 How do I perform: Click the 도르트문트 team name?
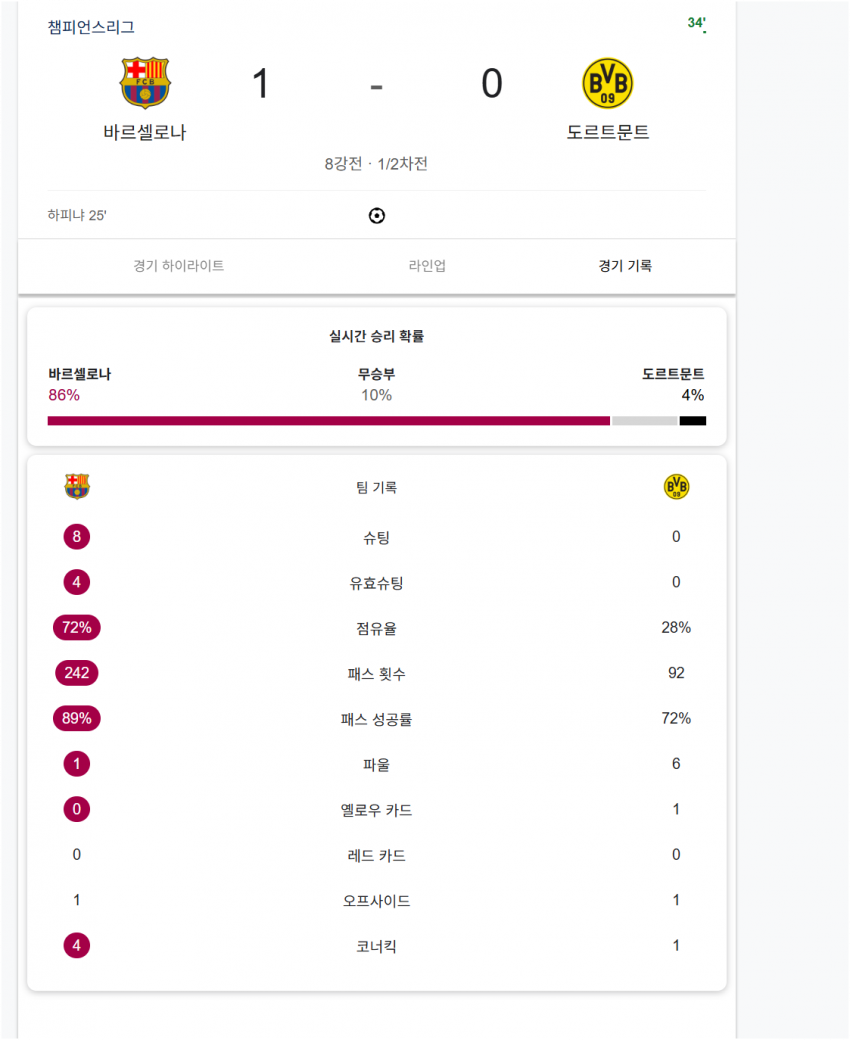click(x=607, y=132)
